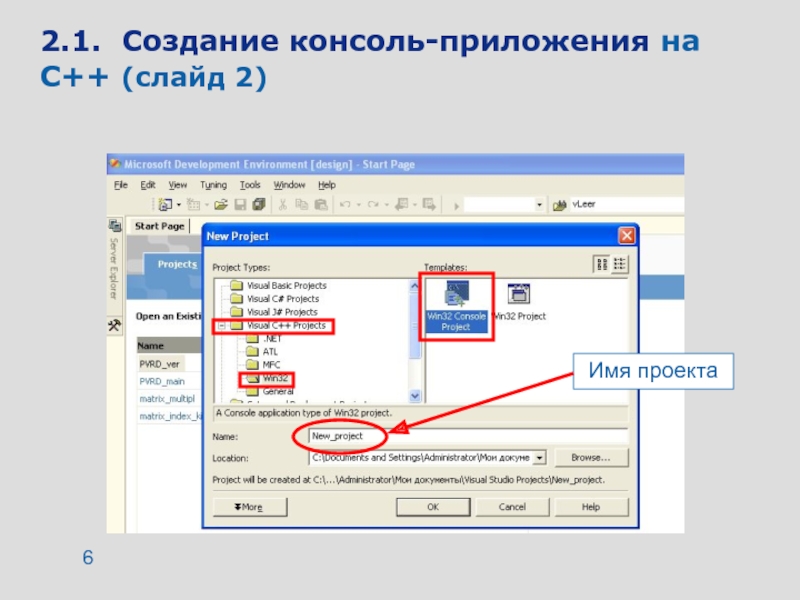Click the Navigate Backward toolbar icon
Viewport: 800px width, 600px height.
(402, 205)
